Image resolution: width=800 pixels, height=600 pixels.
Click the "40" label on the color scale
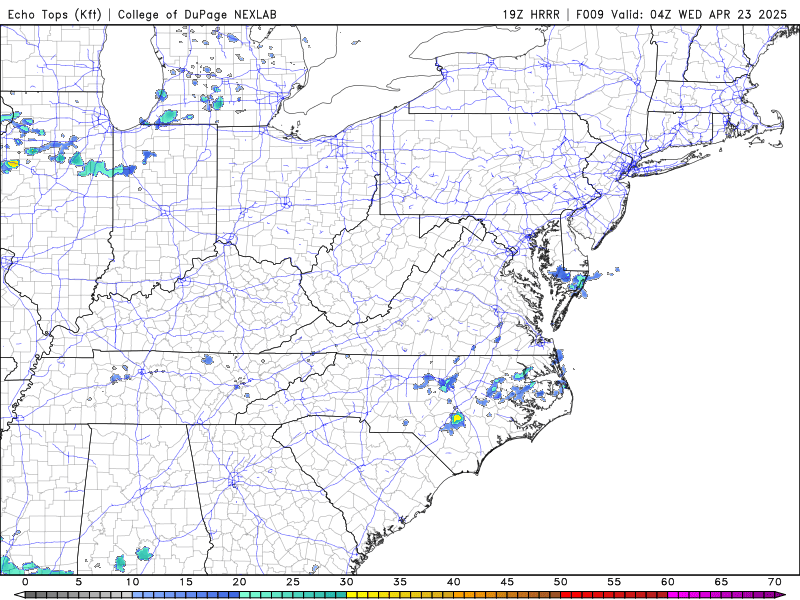click(x=454, y=582)
